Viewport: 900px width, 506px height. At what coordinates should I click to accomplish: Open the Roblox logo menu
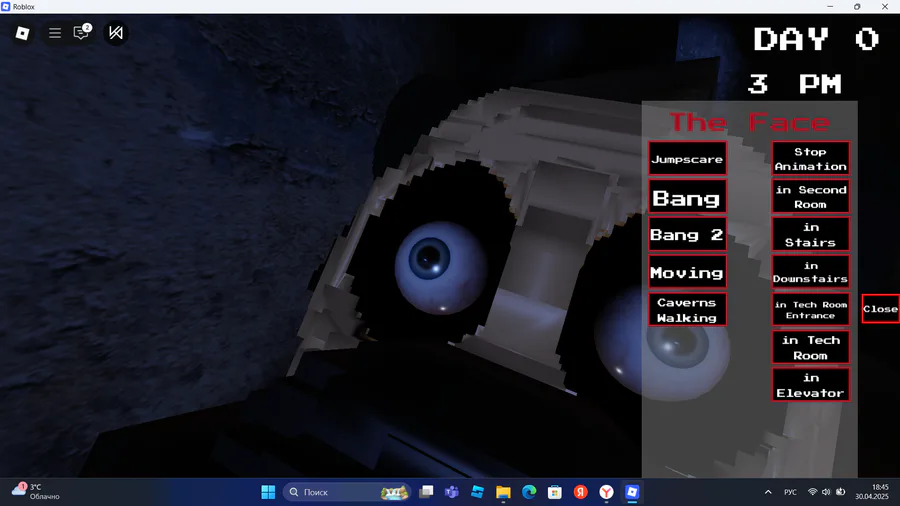pyautogui.click(x=22, y=33)
